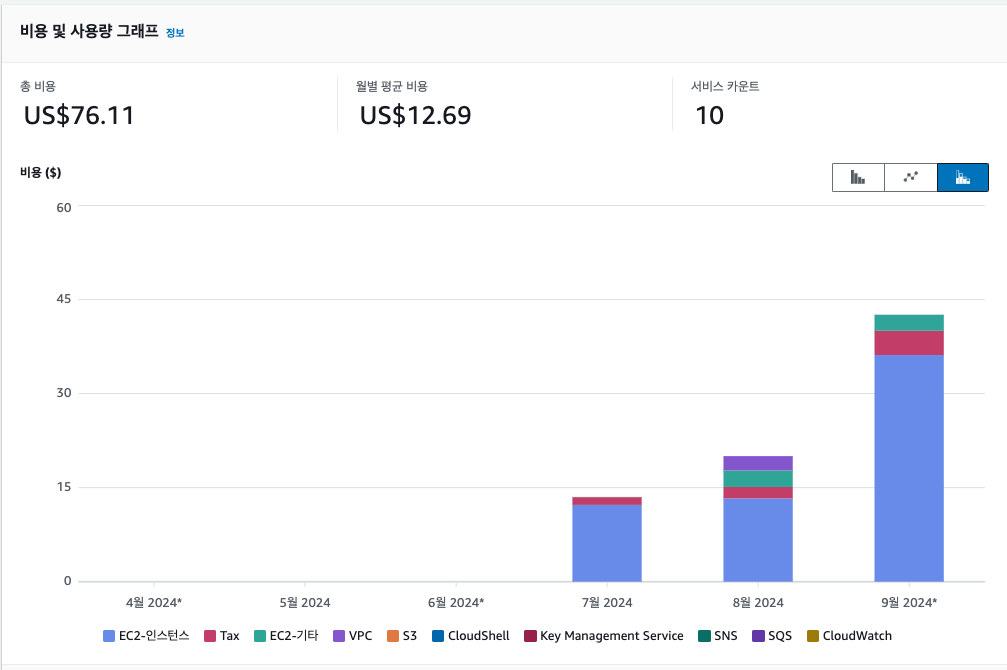Click the 4월 2024* axis label
The image size is (1007, 670).
[x=154, y=603]
